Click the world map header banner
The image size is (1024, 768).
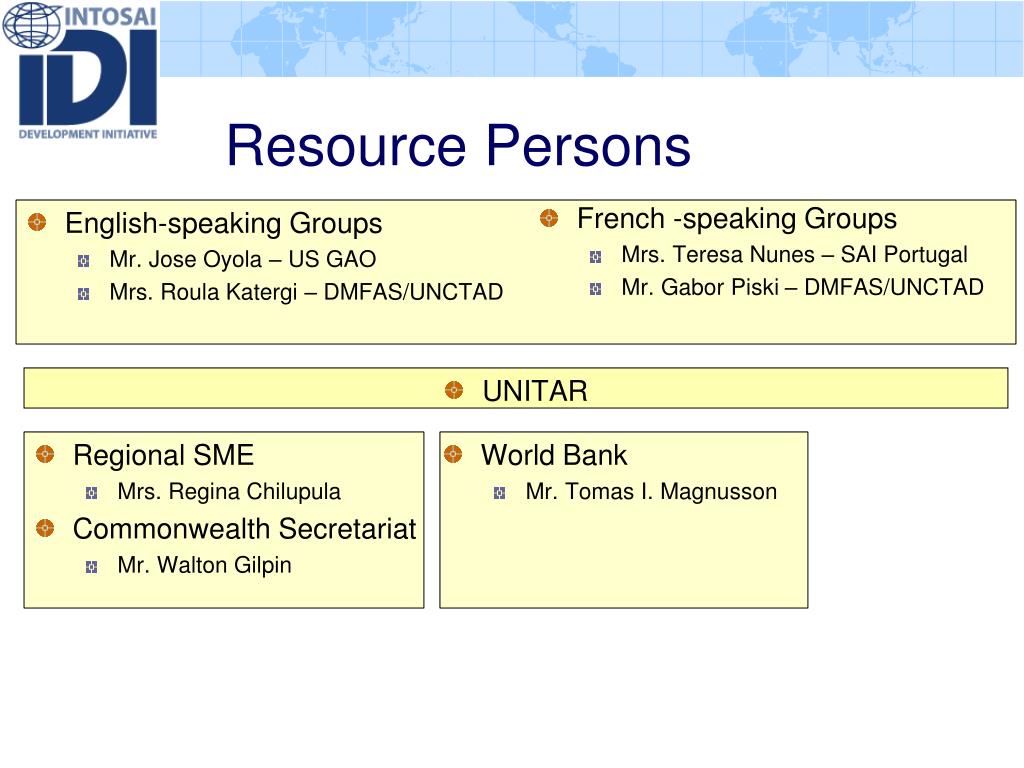[592, 39]
